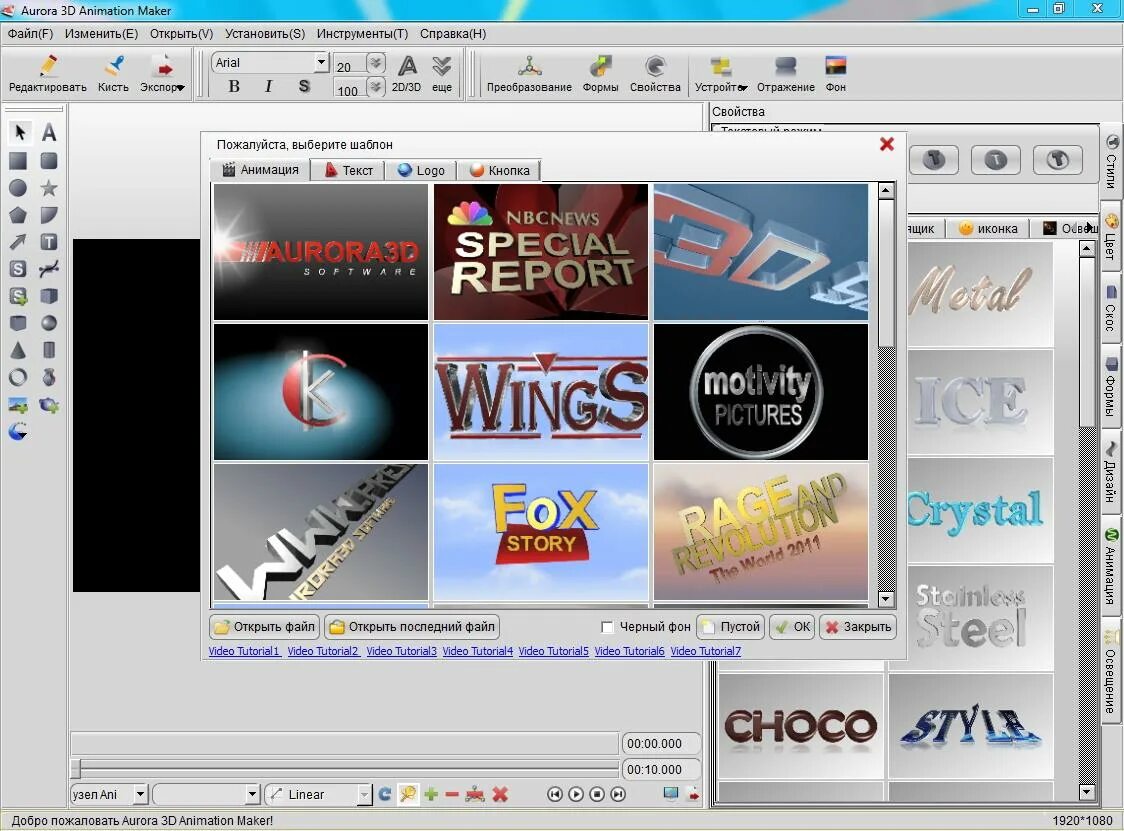Choose the Crystal style thumbnail
The width and height of the screenshot is (1124, 831).
(x=975, y=511)
